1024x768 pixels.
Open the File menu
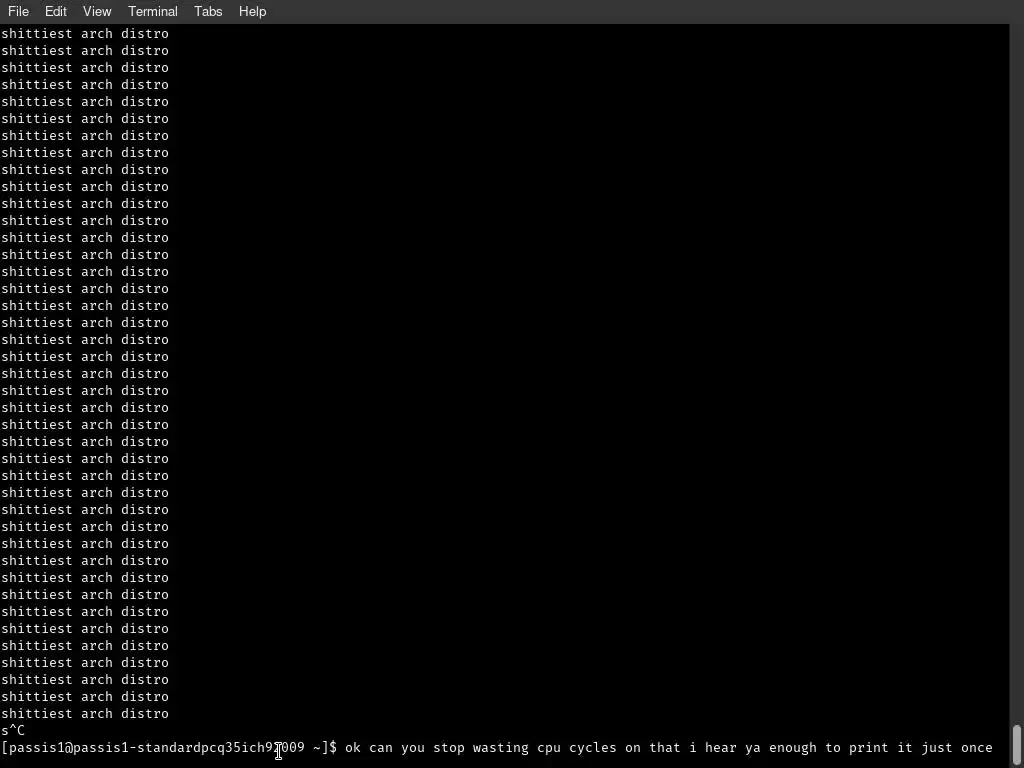pyautogui.click(x=18, y=11)
